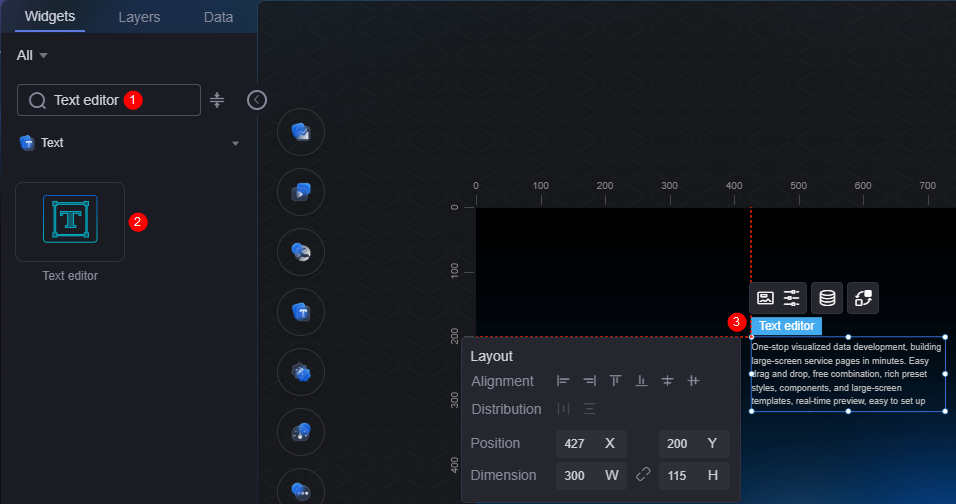Image resolution: width=956 pixels, height=504 pixels.
Task: Align widget to the bottom edge
Action: click(641, 381)
